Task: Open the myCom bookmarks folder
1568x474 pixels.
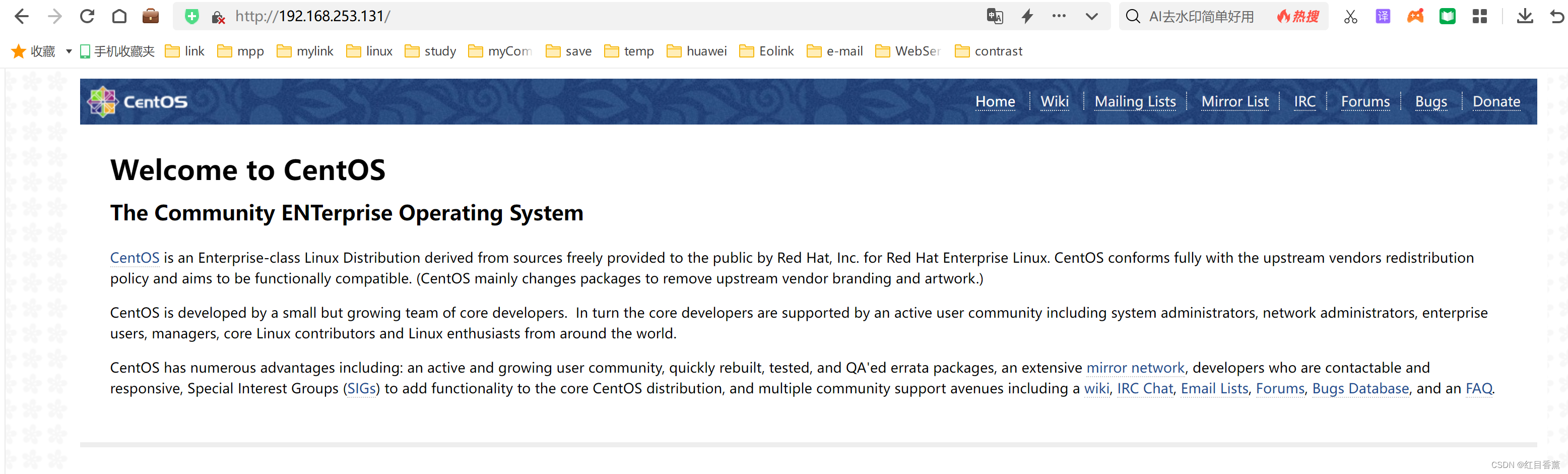Action: coord(500,51)
